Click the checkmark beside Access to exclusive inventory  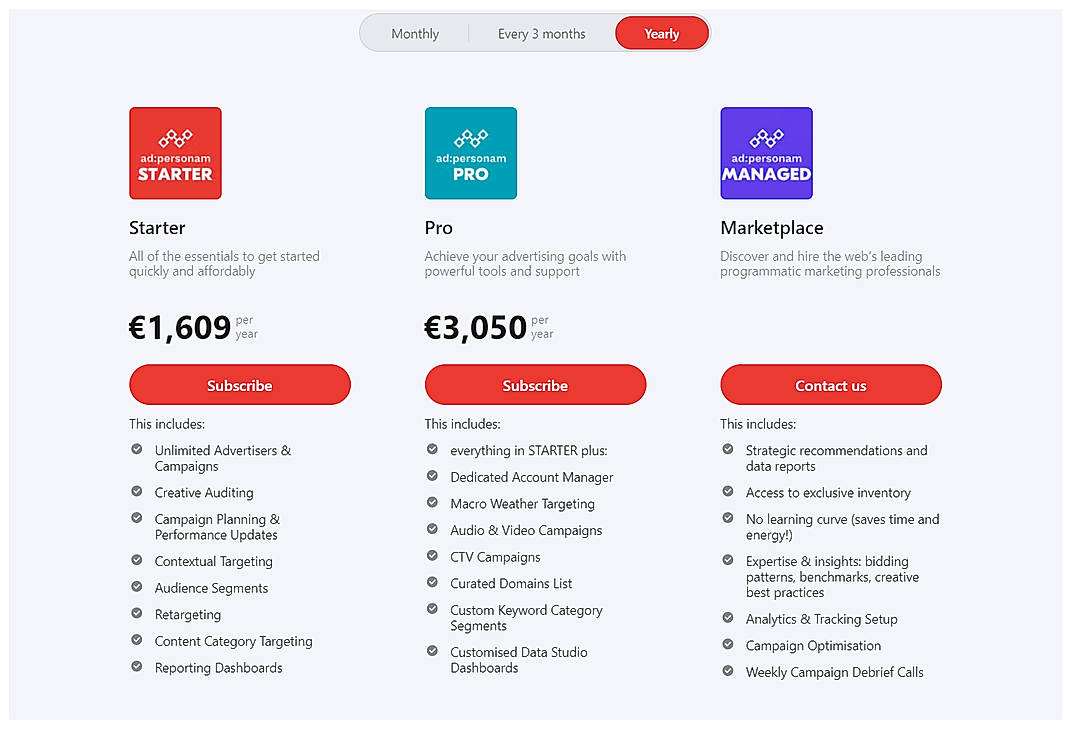point(728,492)
